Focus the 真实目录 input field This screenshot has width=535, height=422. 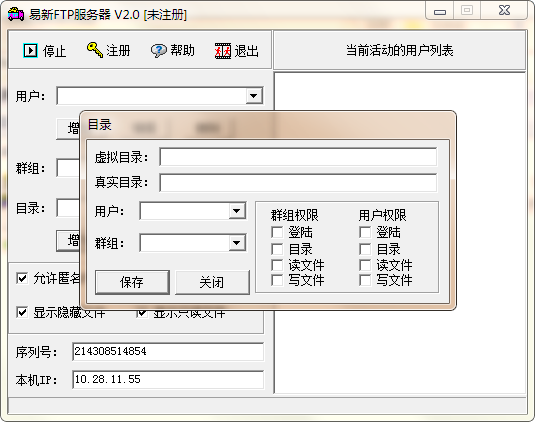click(x=298, y=183)
